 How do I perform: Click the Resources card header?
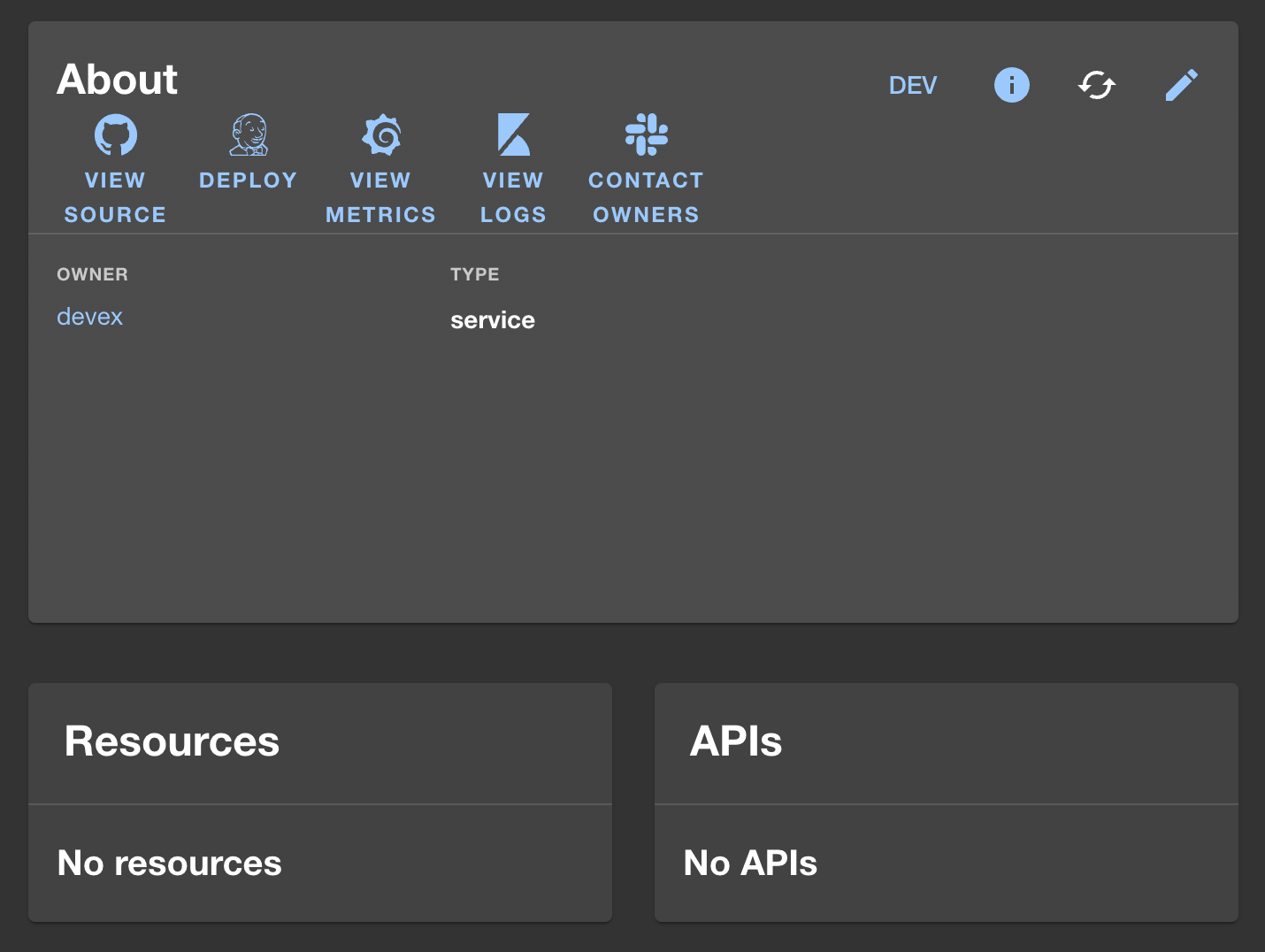tap(172, 742)
